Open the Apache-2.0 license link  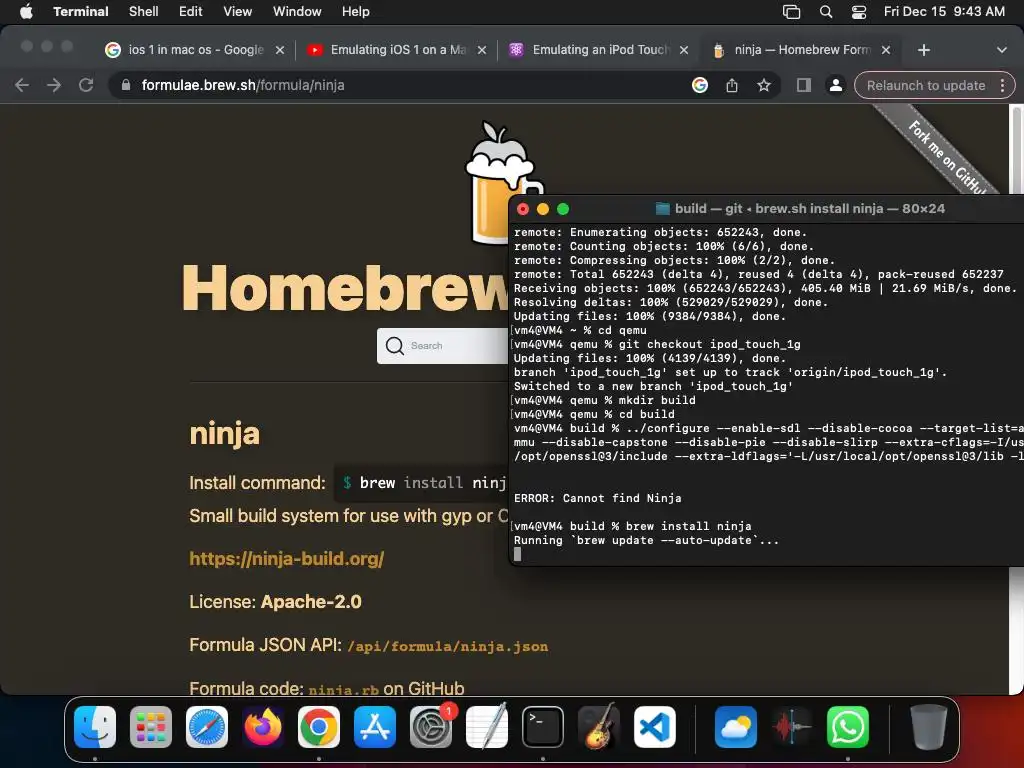311,601
